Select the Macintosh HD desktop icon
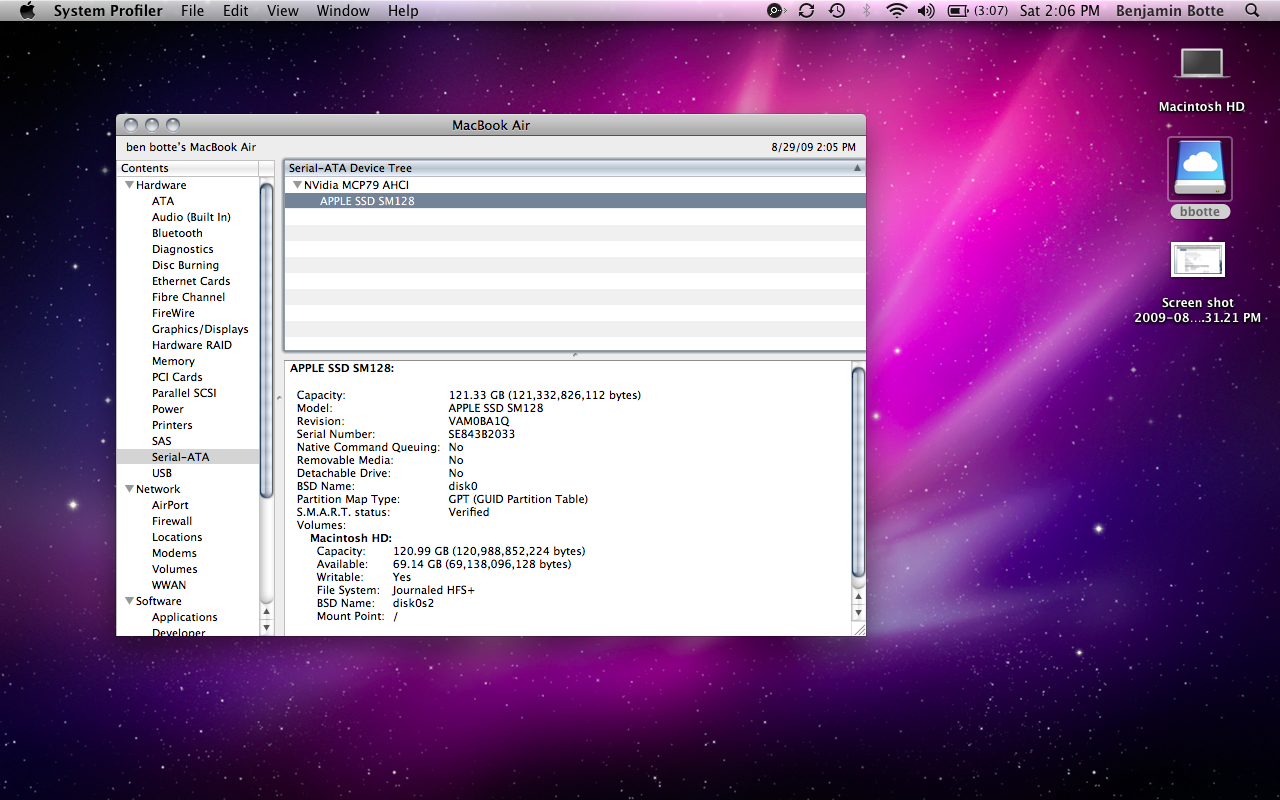The height and width of the screenshot is (800, 1280). (x=1201, y=63)
